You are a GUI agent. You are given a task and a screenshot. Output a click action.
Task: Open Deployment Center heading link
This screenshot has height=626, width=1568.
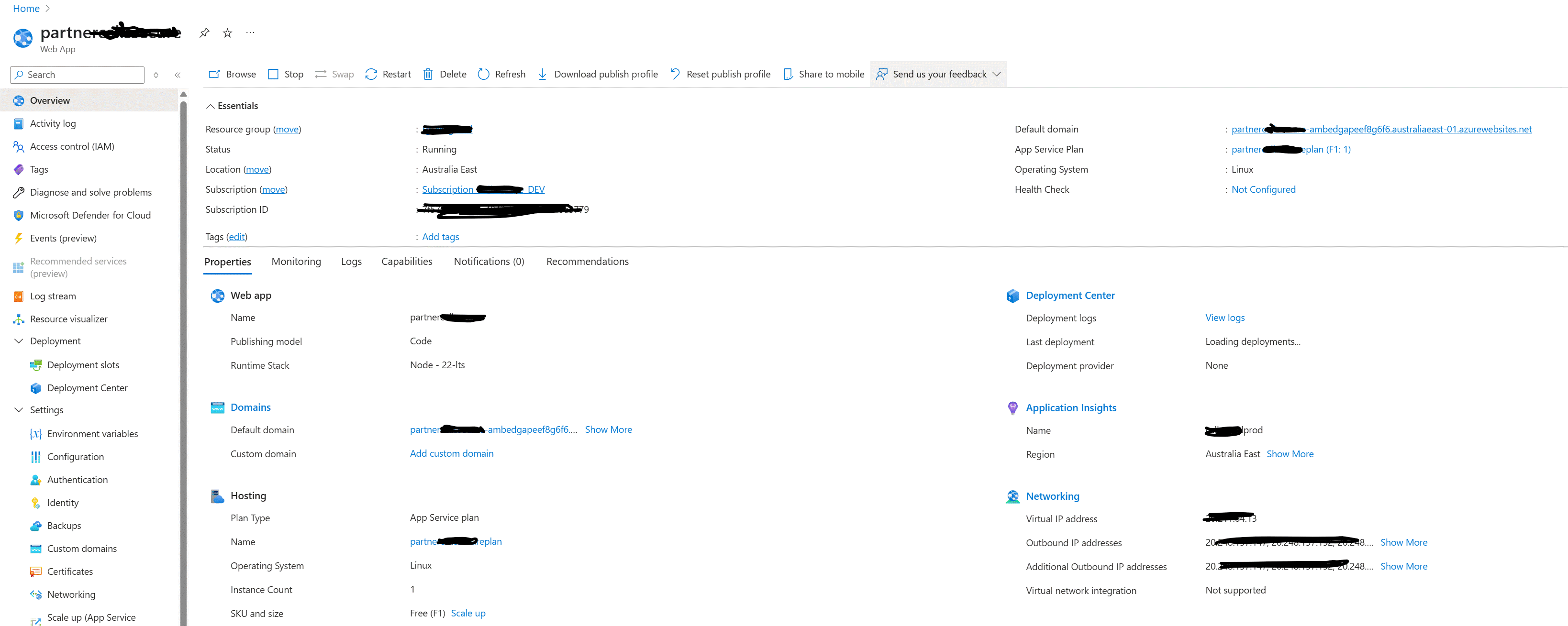[x=1070, y=296]
